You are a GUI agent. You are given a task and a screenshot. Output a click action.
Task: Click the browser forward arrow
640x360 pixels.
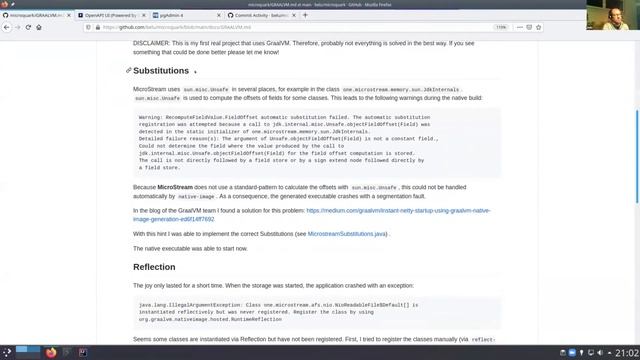click(x=18, y=27)
